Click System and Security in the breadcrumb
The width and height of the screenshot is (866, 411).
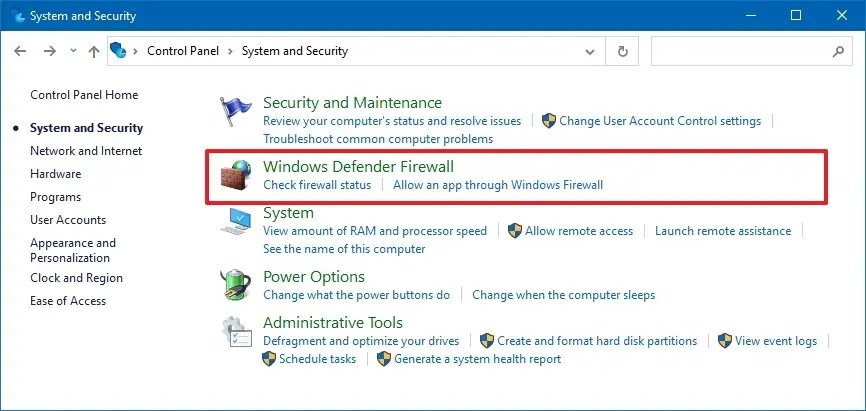pos(295,51)
